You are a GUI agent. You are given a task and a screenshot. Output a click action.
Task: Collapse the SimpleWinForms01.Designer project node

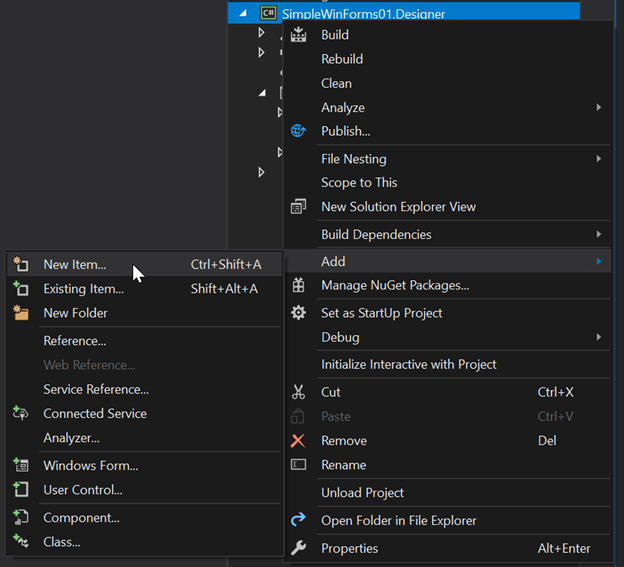click(x=243, y=14)
